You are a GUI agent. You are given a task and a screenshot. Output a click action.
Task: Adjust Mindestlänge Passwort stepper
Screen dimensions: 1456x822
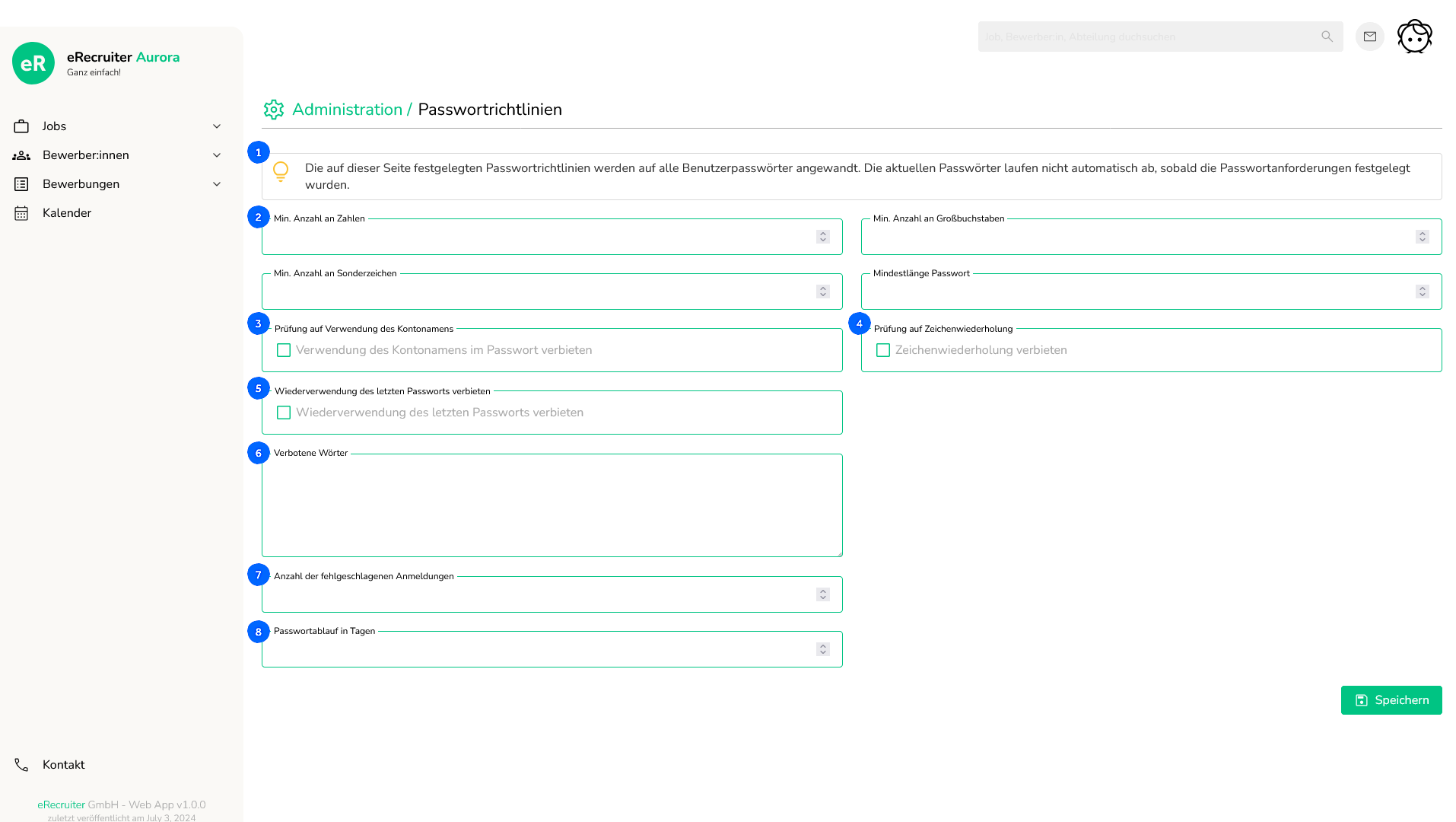tap(1423, 292)
